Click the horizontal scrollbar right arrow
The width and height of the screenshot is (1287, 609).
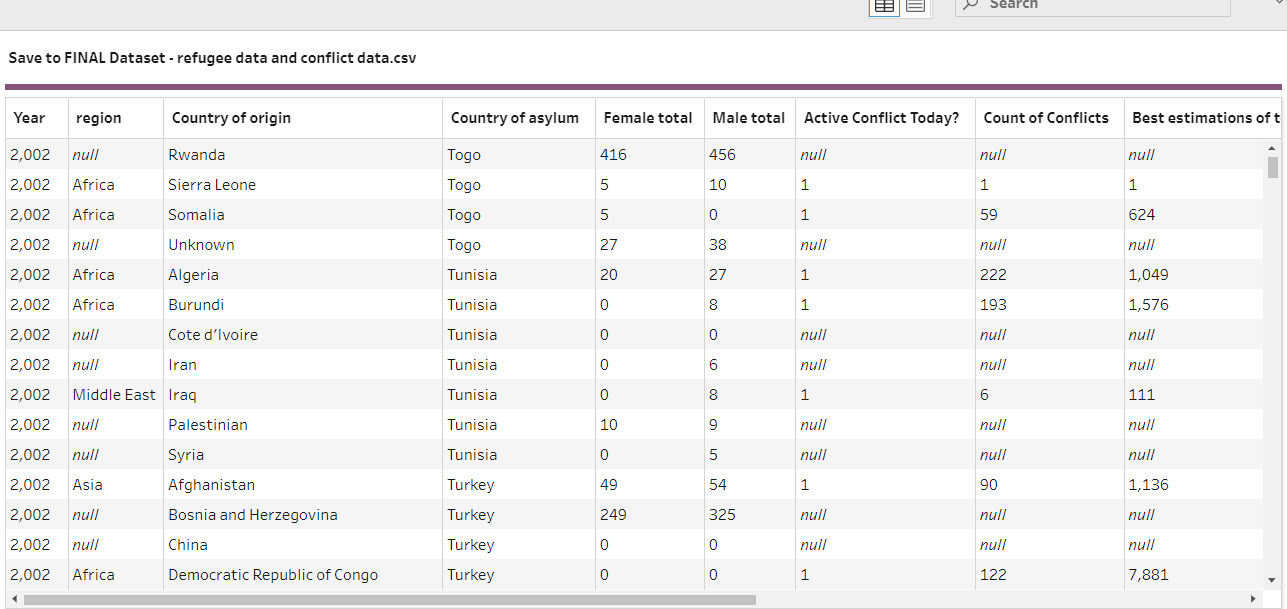pyautogui.click(x=1253, y=600)
